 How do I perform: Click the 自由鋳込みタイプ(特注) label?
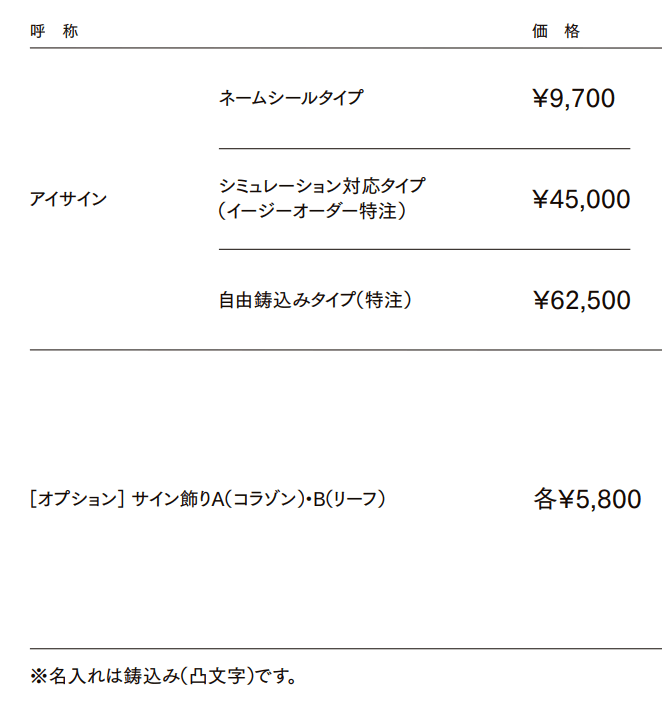[316, 300]
